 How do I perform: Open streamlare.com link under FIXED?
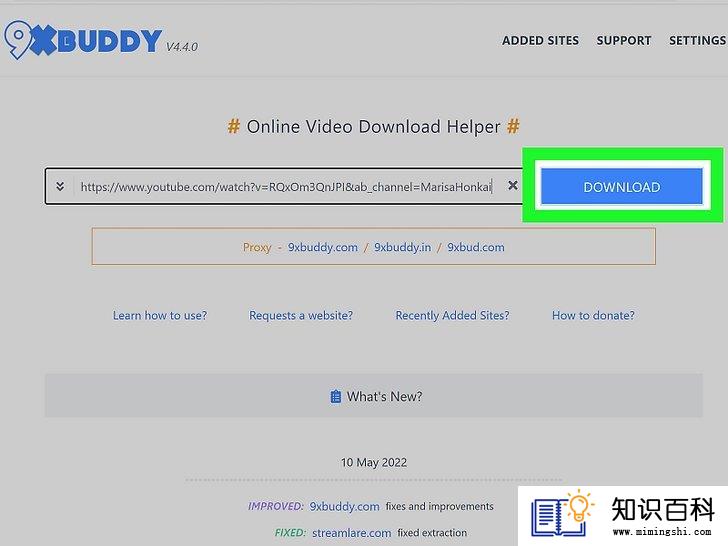pos(351,533)
